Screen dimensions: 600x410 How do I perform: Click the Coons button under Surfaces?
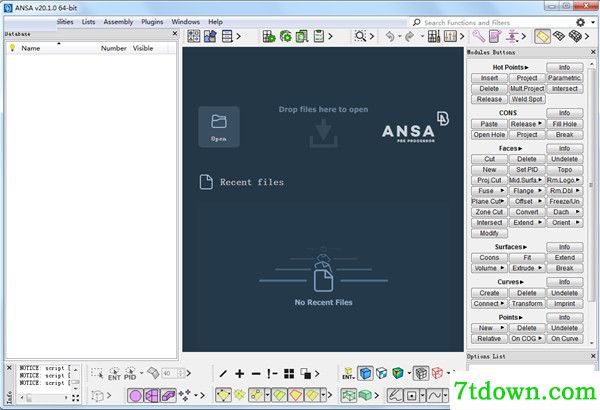point(489,258)
